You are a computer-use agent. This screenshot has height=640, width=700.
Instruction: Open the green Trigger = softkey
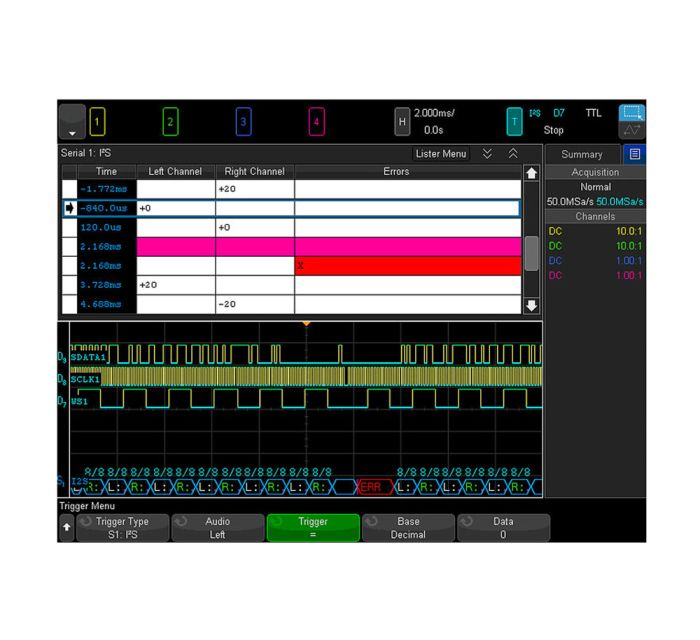pyautogui.click(x=313, y=528)
